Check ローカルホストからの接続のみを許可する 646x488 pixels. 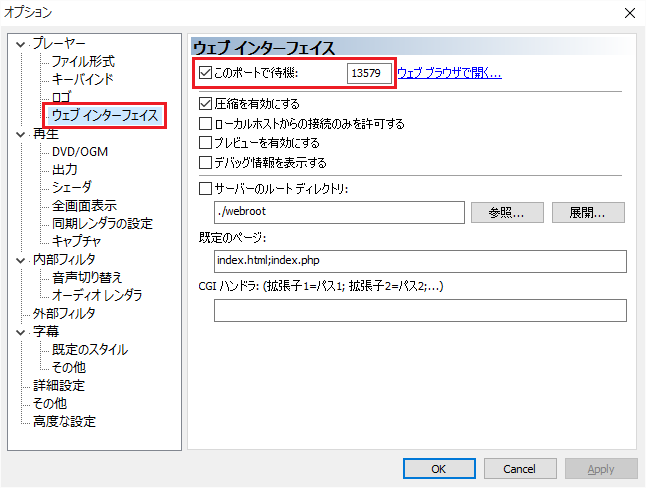pos(206,124)
